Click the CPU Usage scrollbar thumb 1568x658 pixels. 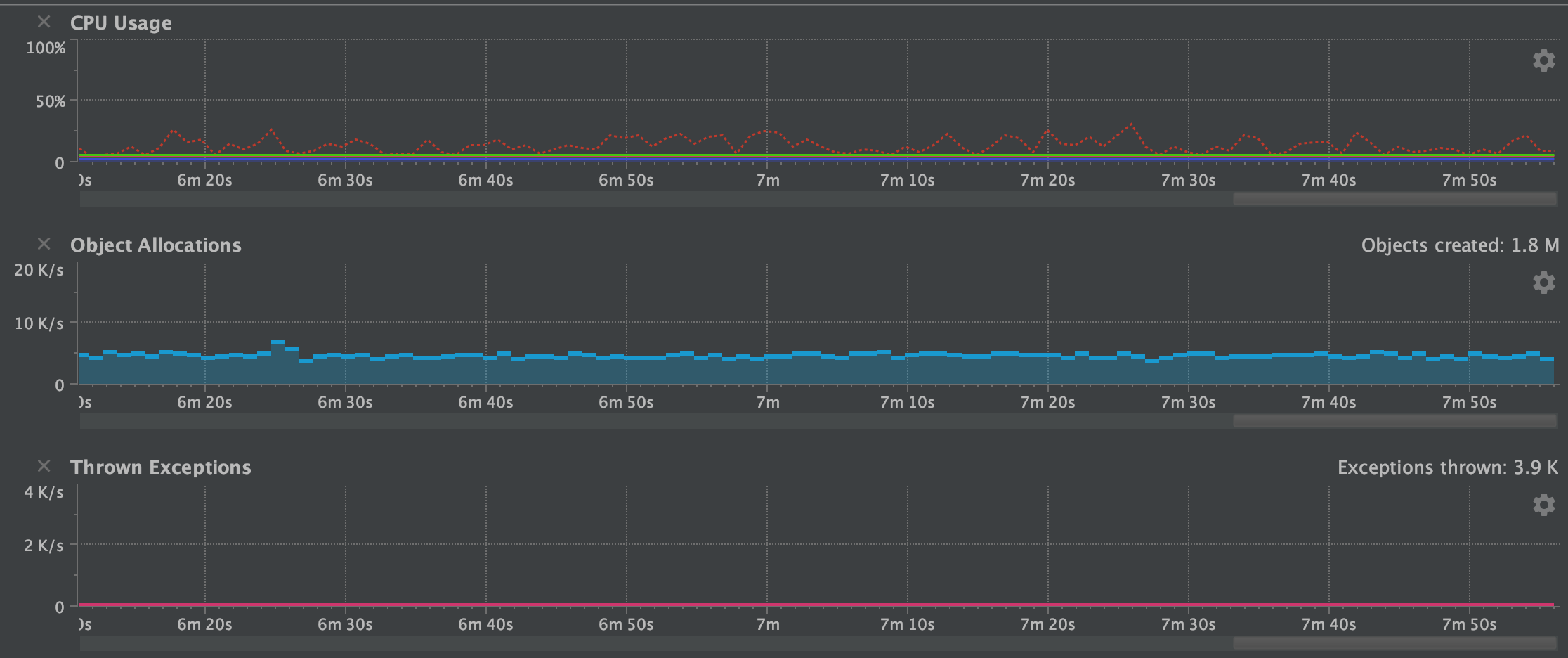[x=1394, y=200]
